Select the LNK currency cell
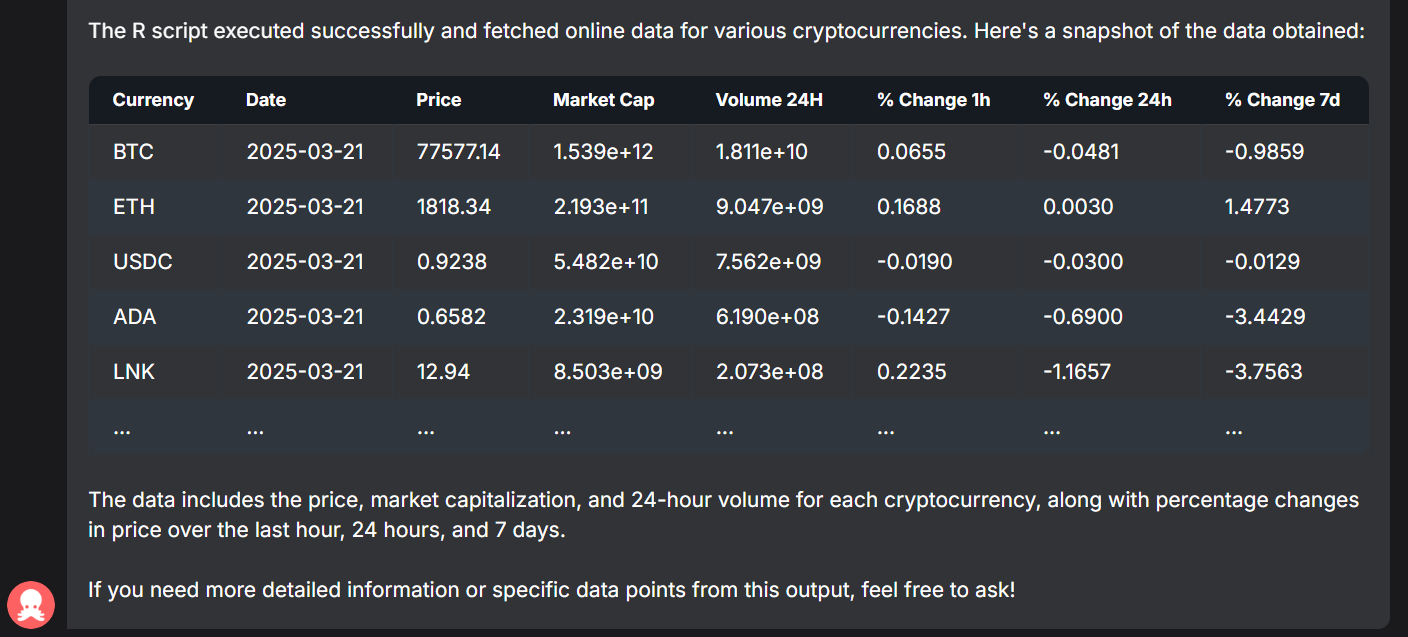 (134, 372)
